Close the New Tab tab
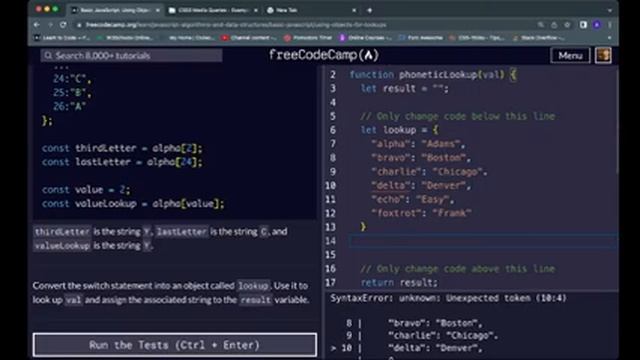Screen dimensions: 640x360 tap(354, 10)
